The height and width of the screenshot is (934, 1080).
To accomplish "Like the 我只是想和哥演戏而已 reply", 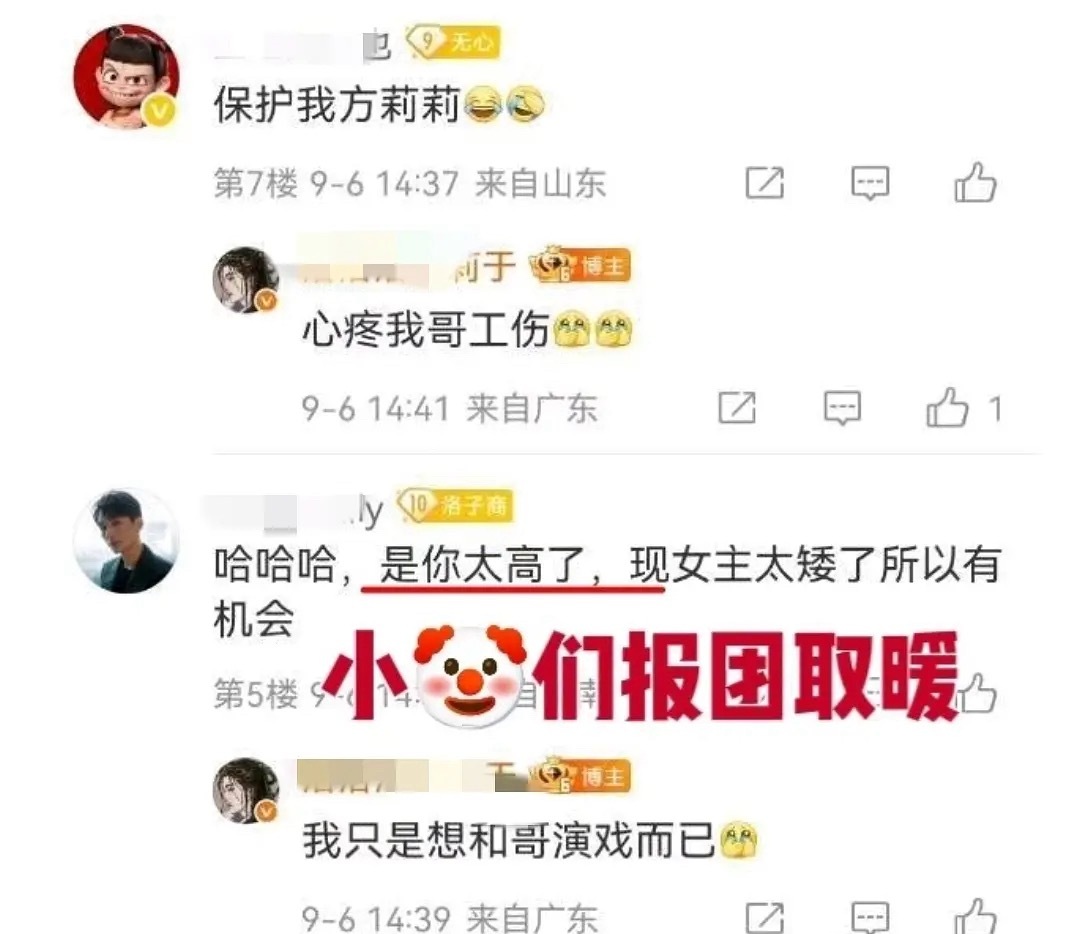I will click(975, 917).
